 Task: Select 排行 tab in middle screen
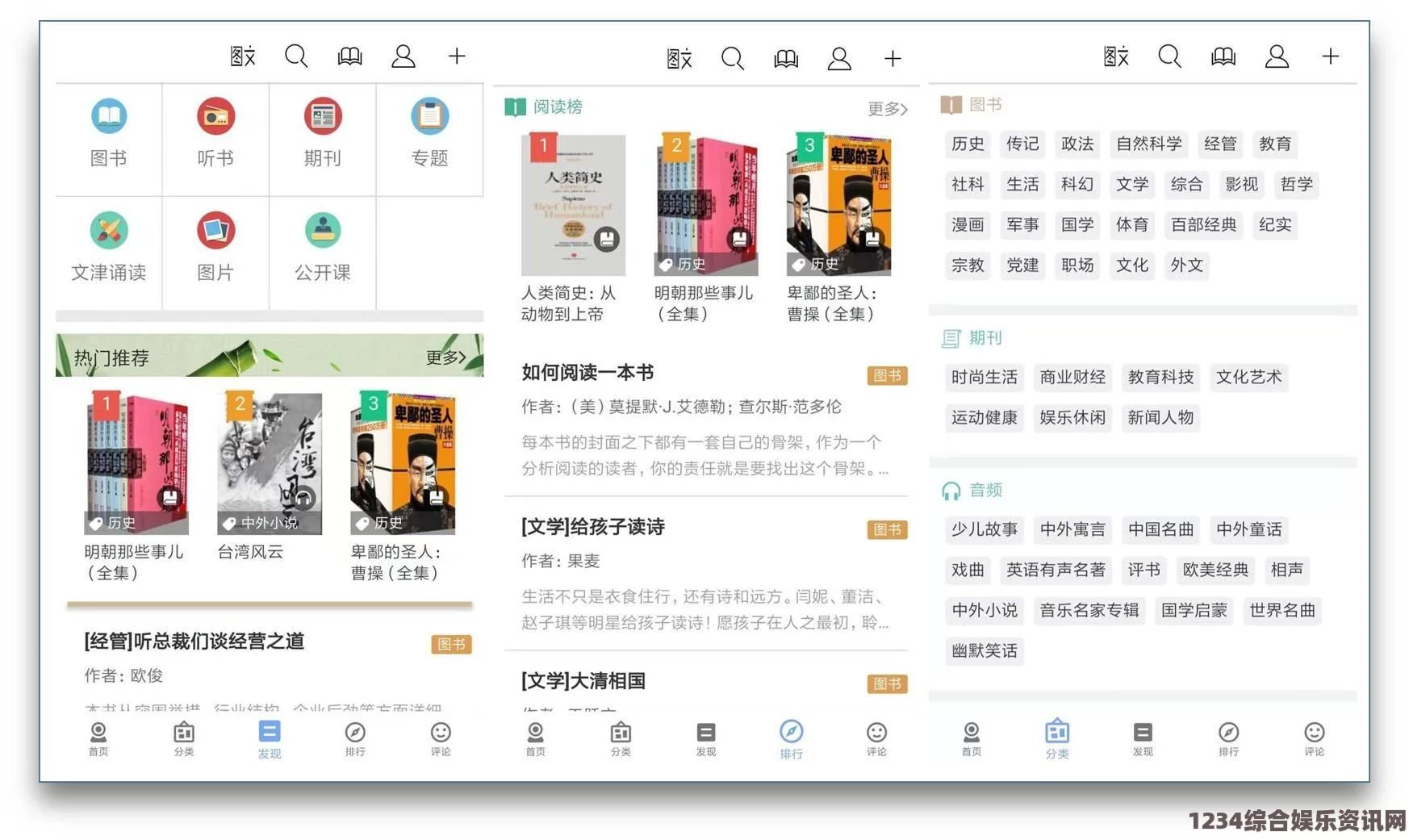(x=792, y=739)
